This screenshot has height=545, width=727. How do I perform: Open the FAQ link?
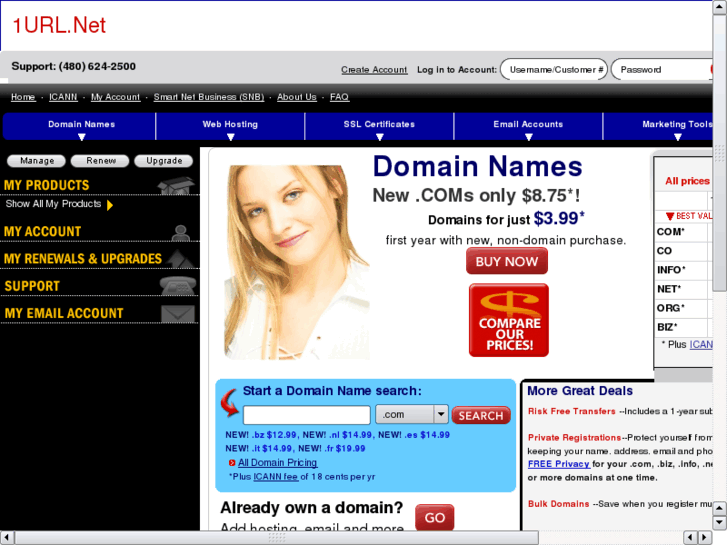[339, 96]
